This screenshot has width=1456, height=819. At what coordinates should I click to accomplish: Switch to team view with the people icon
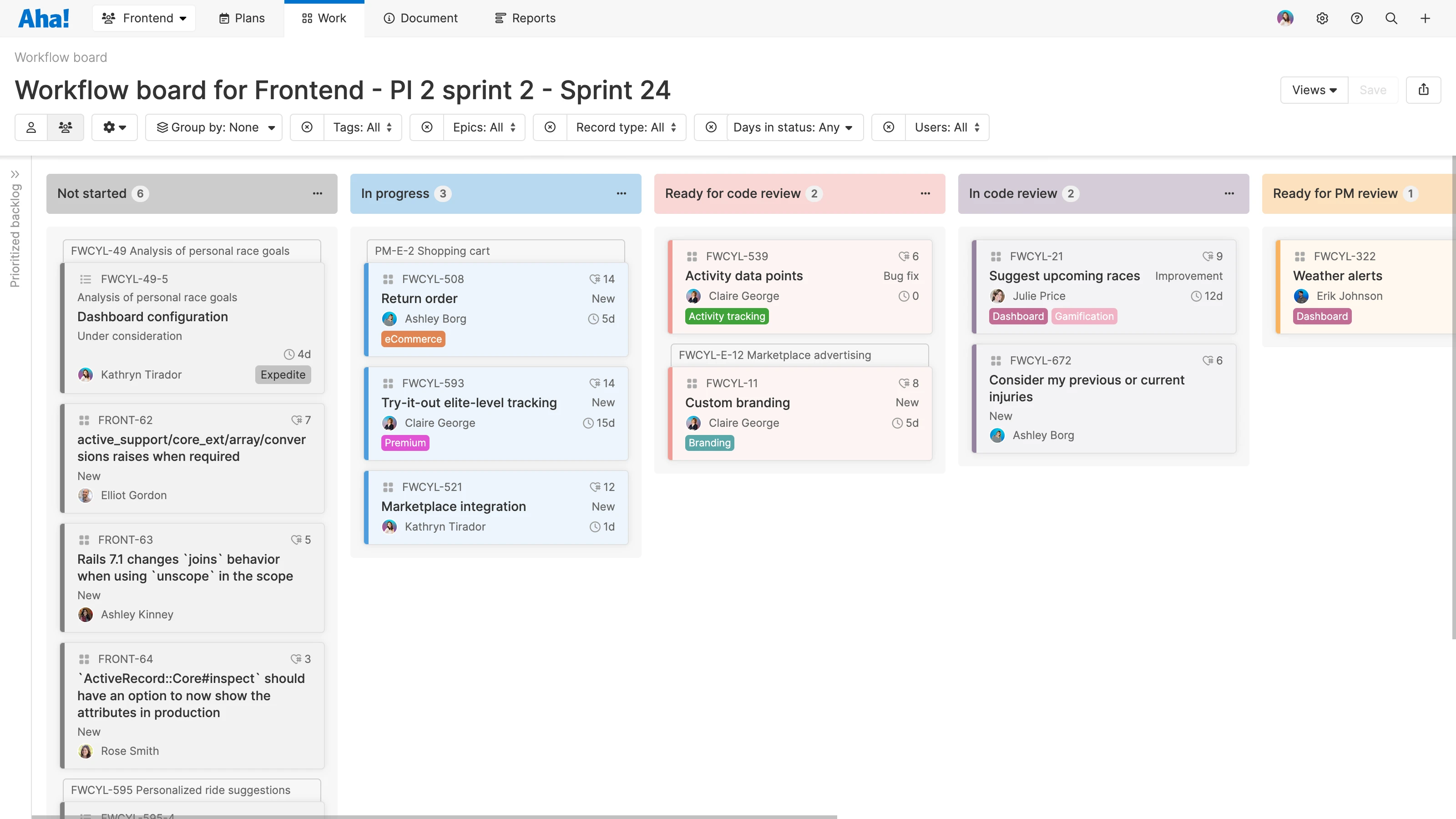point(66,127)
